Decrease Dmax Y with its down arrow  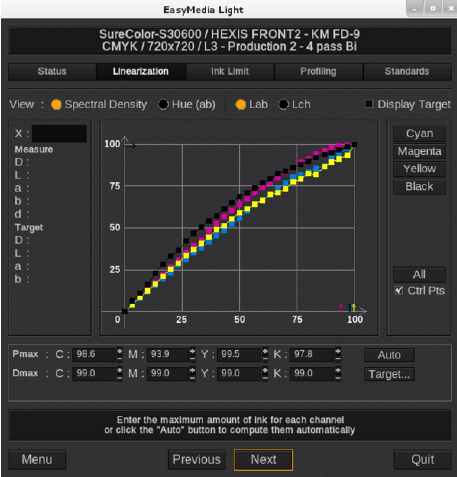pyautogui.click(x=265, y=377)
